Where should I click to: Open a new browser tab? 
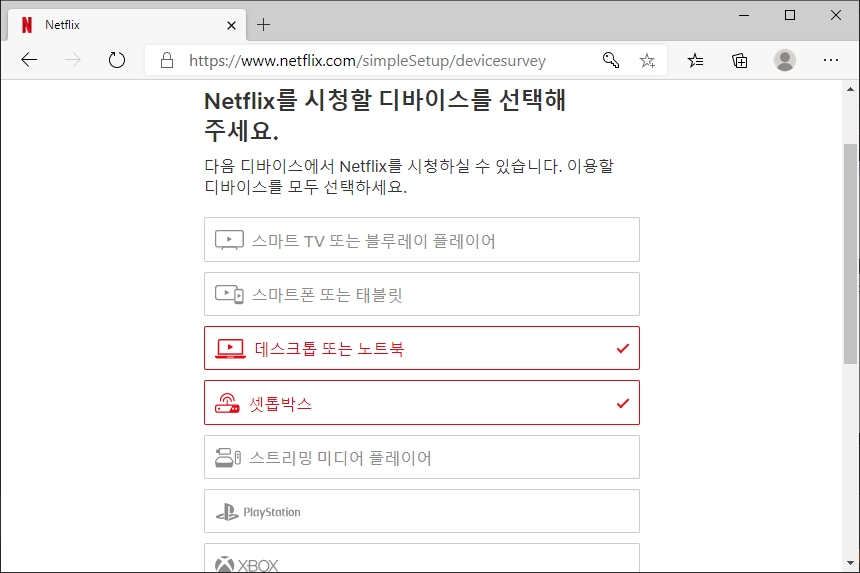pyautogui.click(x=263, y=25)
